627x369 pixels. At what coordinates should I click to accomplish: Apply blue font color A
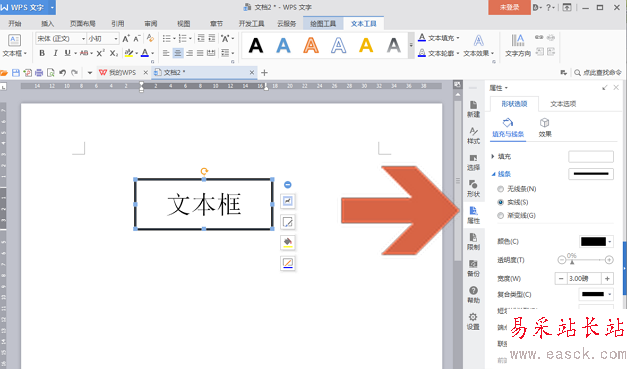145,53
